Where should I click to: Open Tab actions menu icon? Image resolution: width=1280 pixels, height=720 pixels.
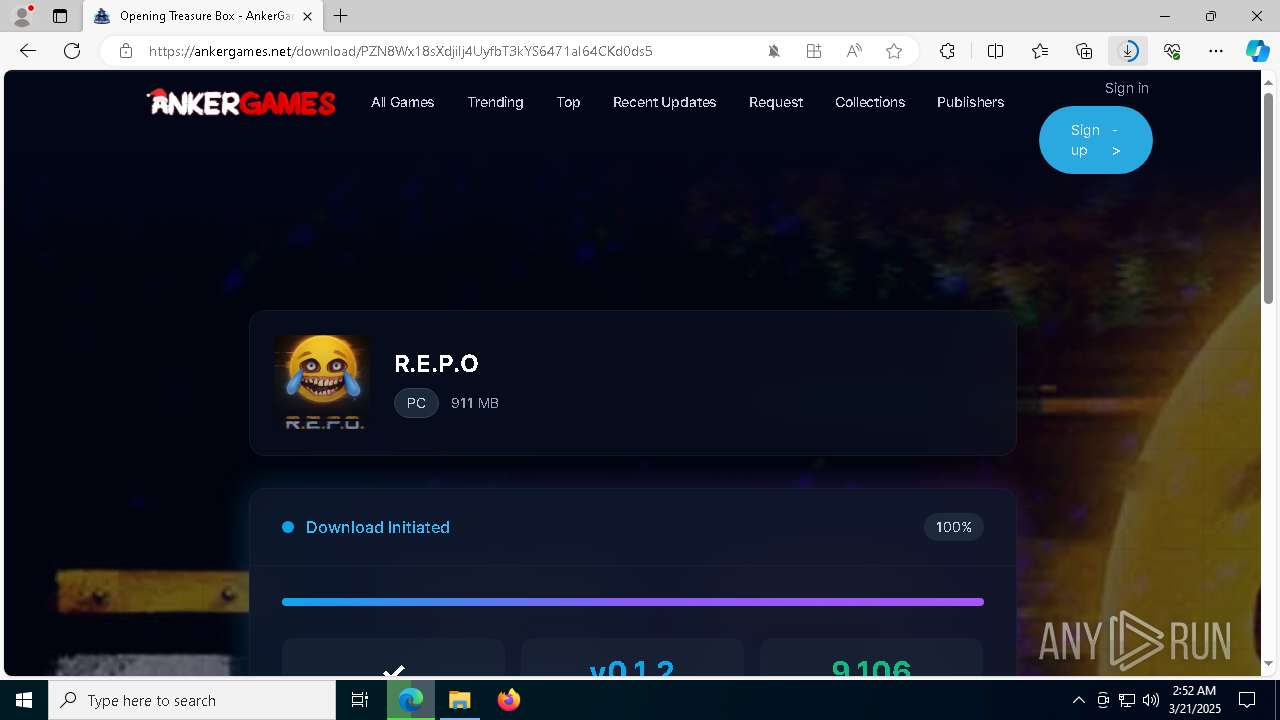60,16
